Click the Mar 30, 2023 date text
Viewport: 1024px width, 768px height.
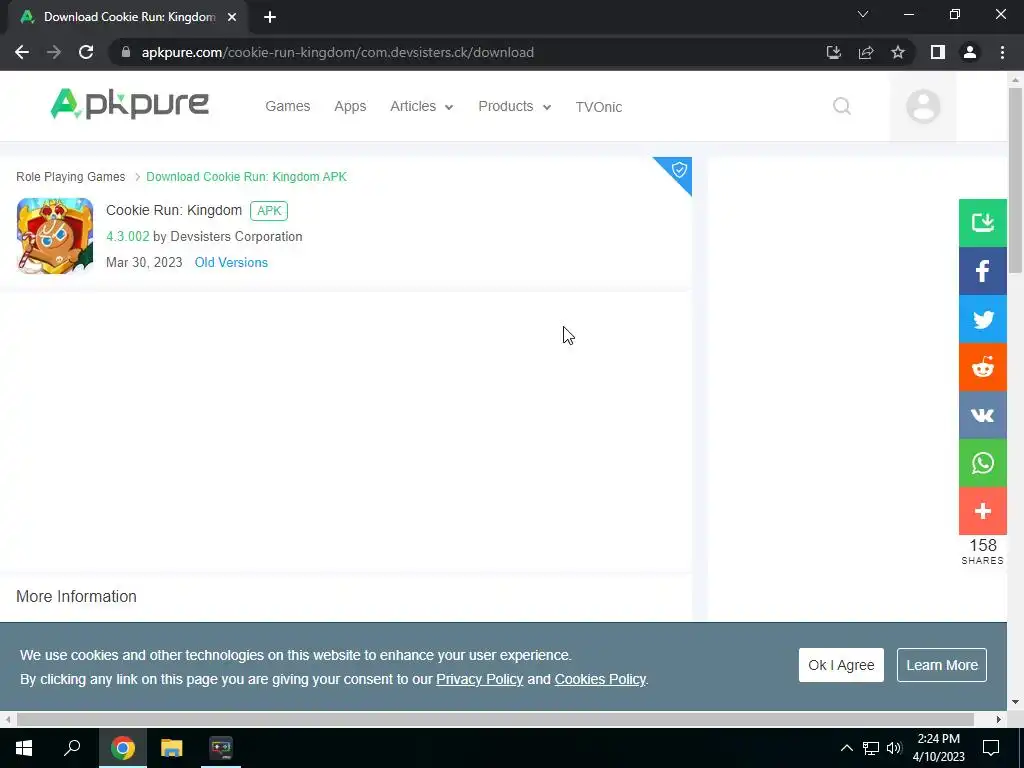(144, 262)
